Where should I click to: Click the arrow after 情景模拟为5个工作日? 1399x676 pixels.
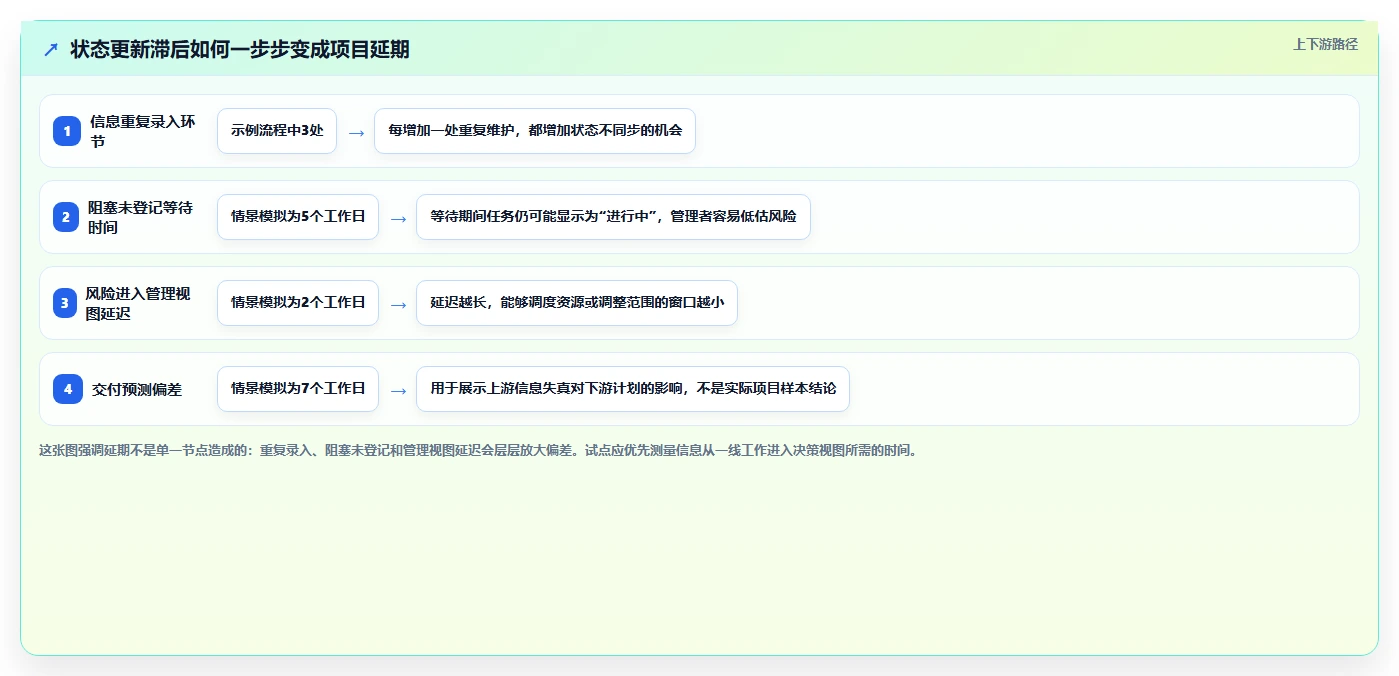point(398,218)
